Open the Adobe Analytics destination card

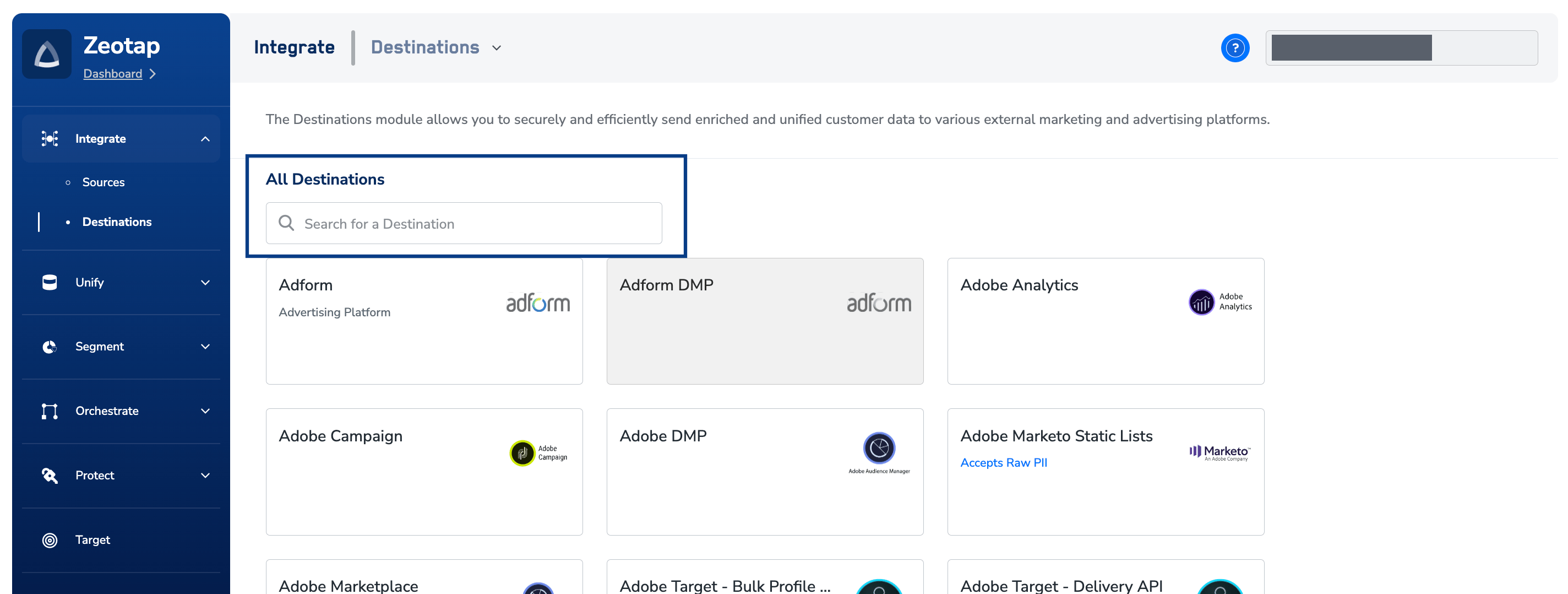point(1106,321)
